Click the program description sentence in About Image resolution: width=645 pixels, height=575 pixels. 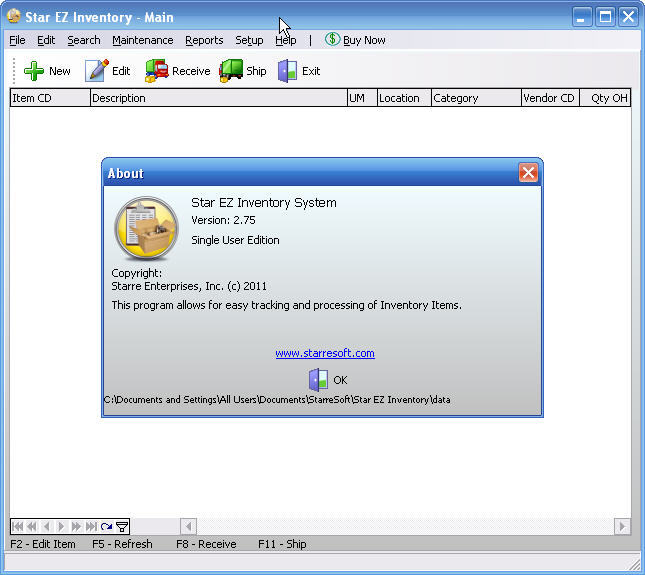[x=287, y=305]
